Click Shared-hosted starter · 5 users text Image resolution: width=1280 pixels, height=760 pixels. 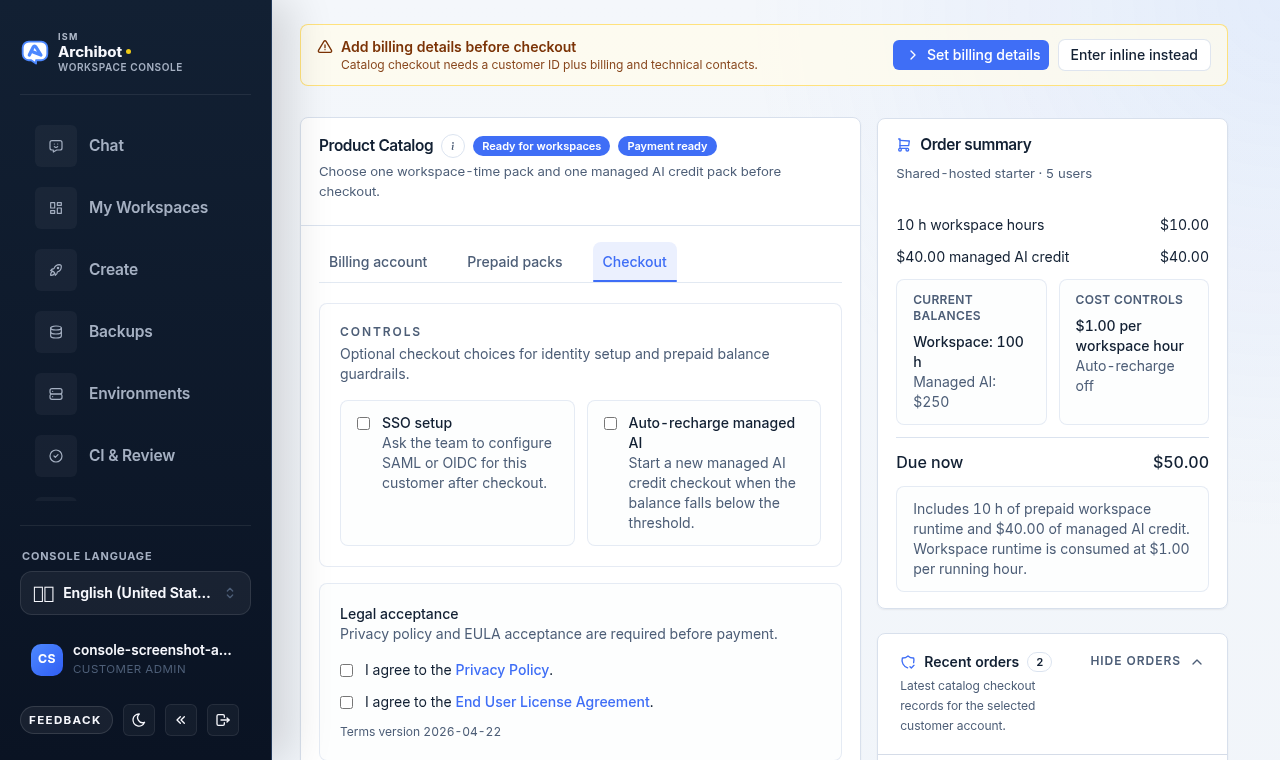coord(994,174)
